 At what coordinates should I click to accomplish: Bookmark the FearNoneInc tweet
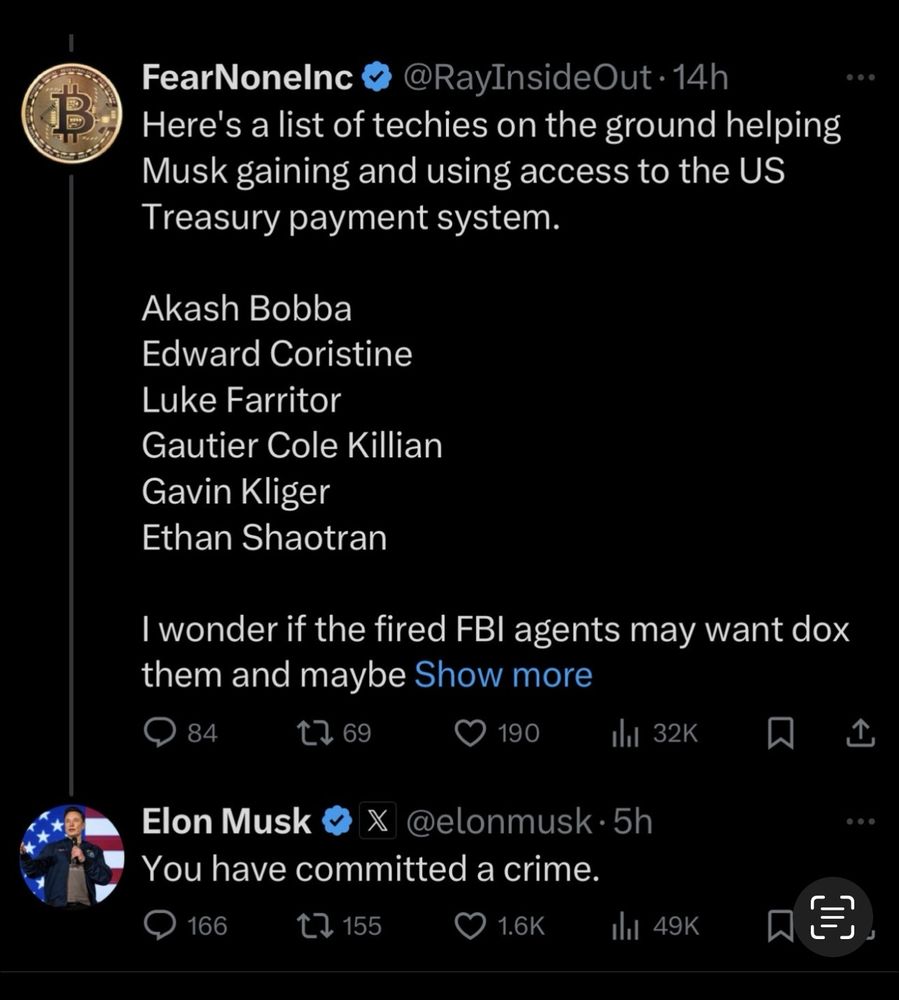[x=780, y=735]
